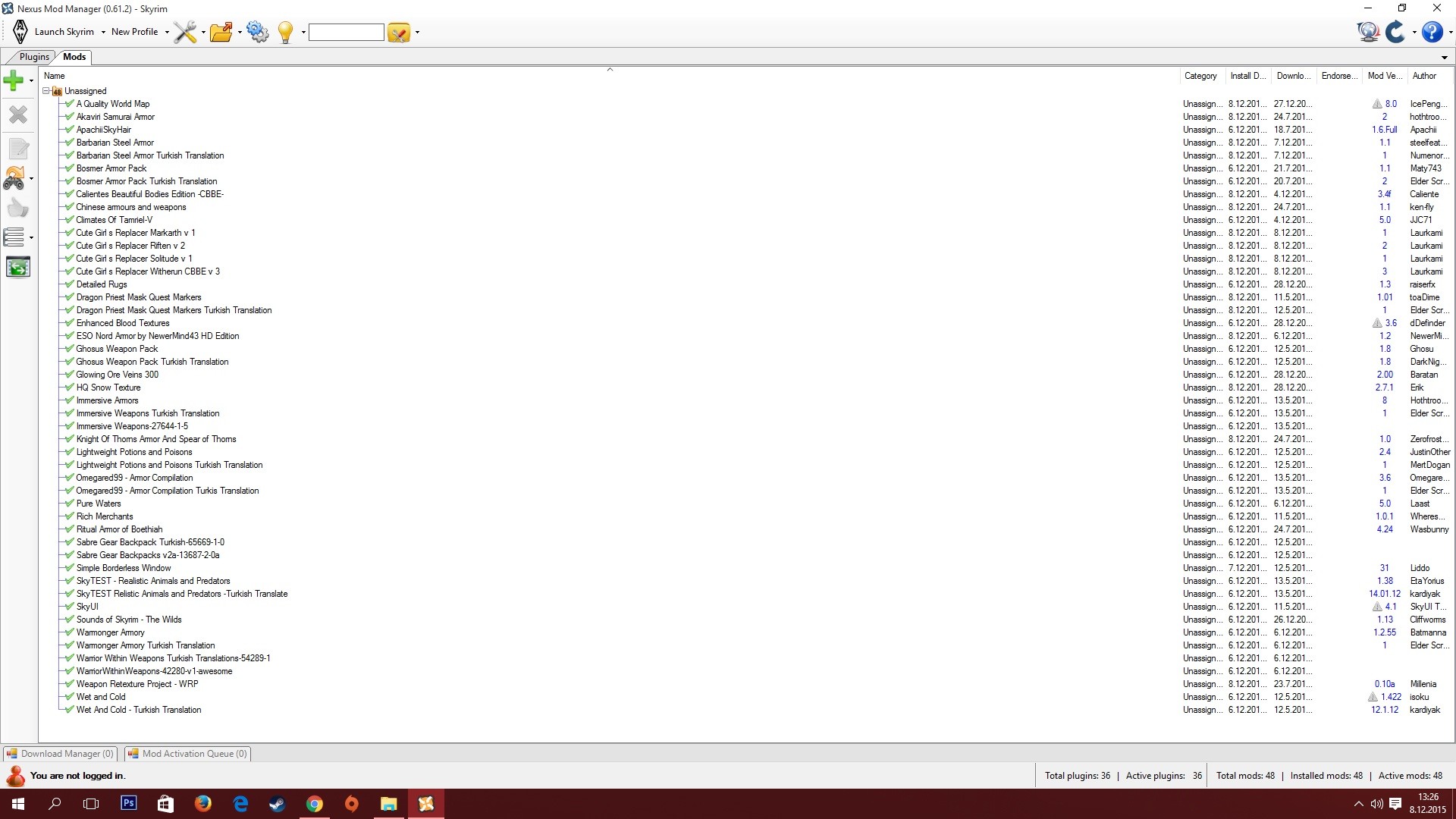Click the empty toolbar text input field
The width and height of the screenshot is (1456, 819).
(x=346, y=32)
